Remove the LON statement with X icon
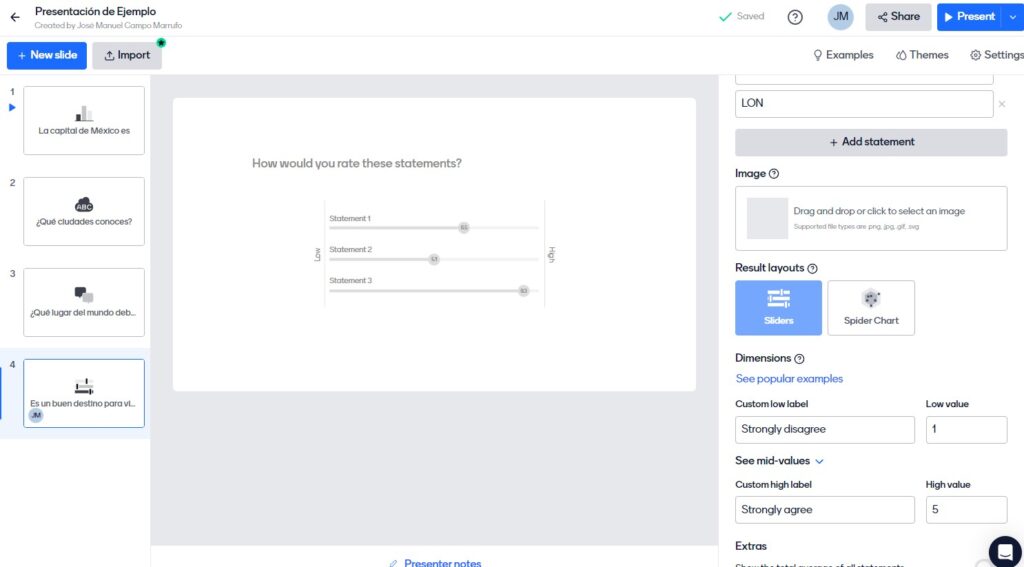The image size is (1024, 567). click(1001, 104)
